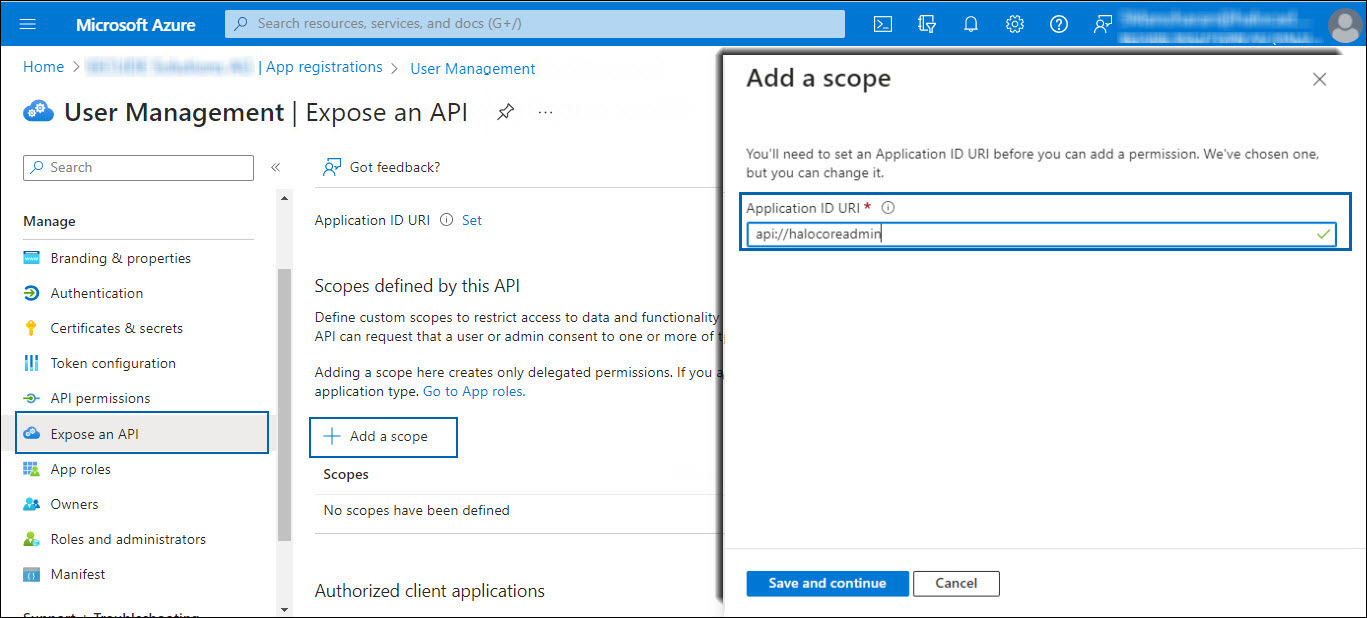Collapse the sidebar with the double chevrons
Screen dimensions: 1367x618
coord(276,168)
